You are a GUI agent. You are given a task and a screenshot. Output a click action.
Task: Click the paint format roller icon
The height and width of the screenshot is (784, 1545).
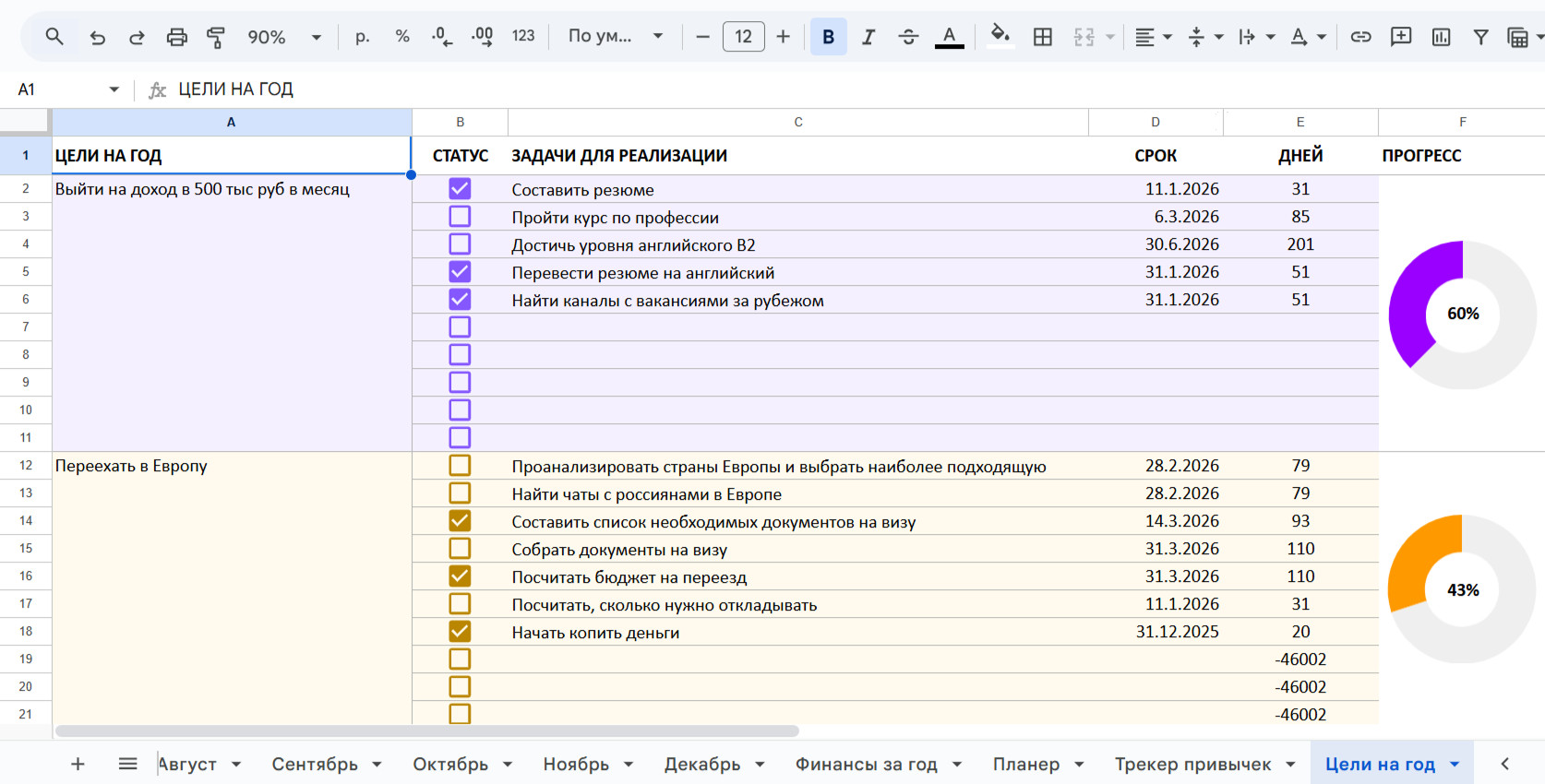(216, 37)
